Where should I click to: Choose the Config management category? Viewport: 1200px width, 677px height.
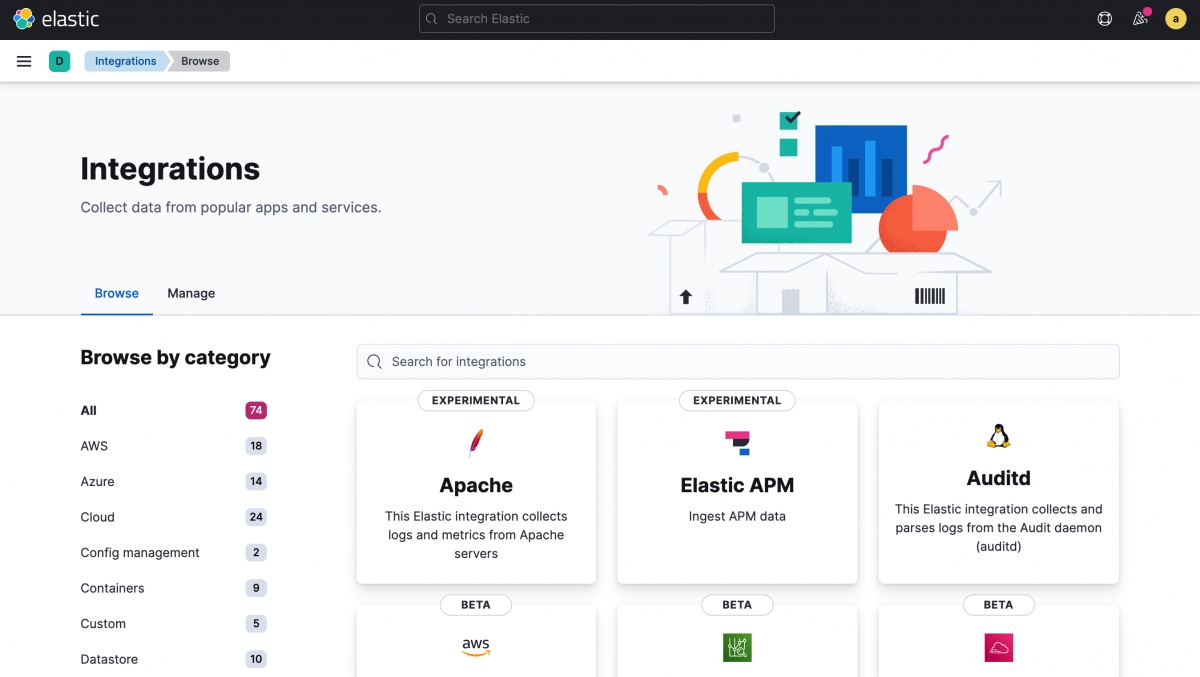140,552
